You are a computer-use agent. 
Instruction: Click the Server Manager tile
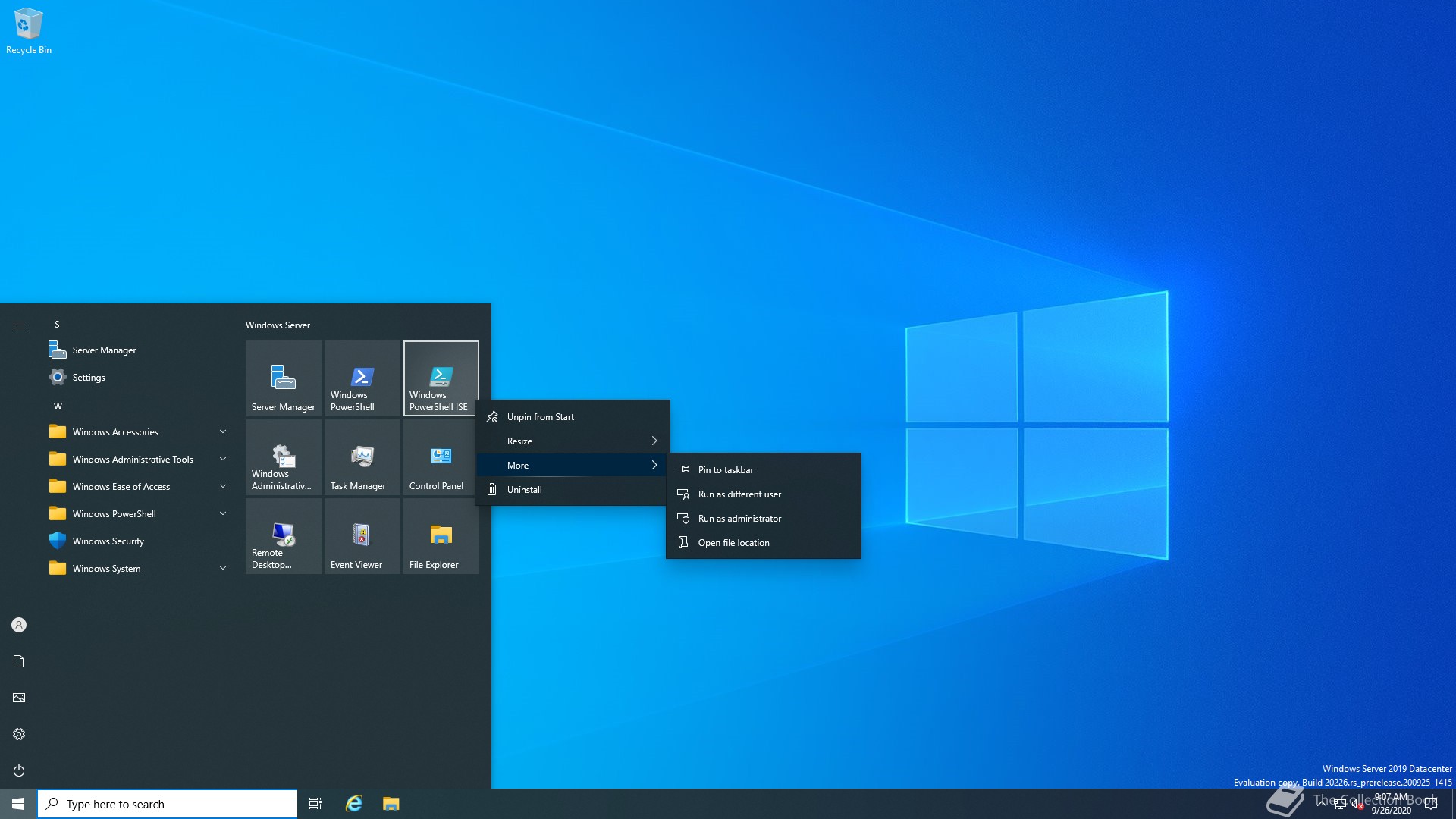[x=284, y=378]
